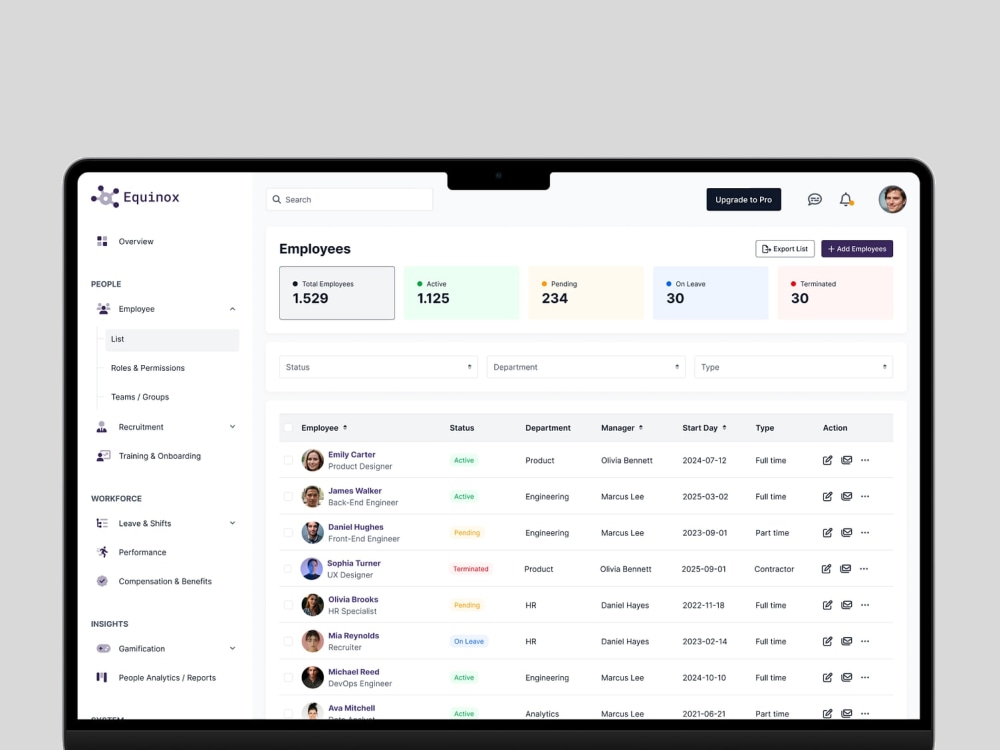
Task: Check the Daniel Hughes row checkbox
Action: (288, 533)
